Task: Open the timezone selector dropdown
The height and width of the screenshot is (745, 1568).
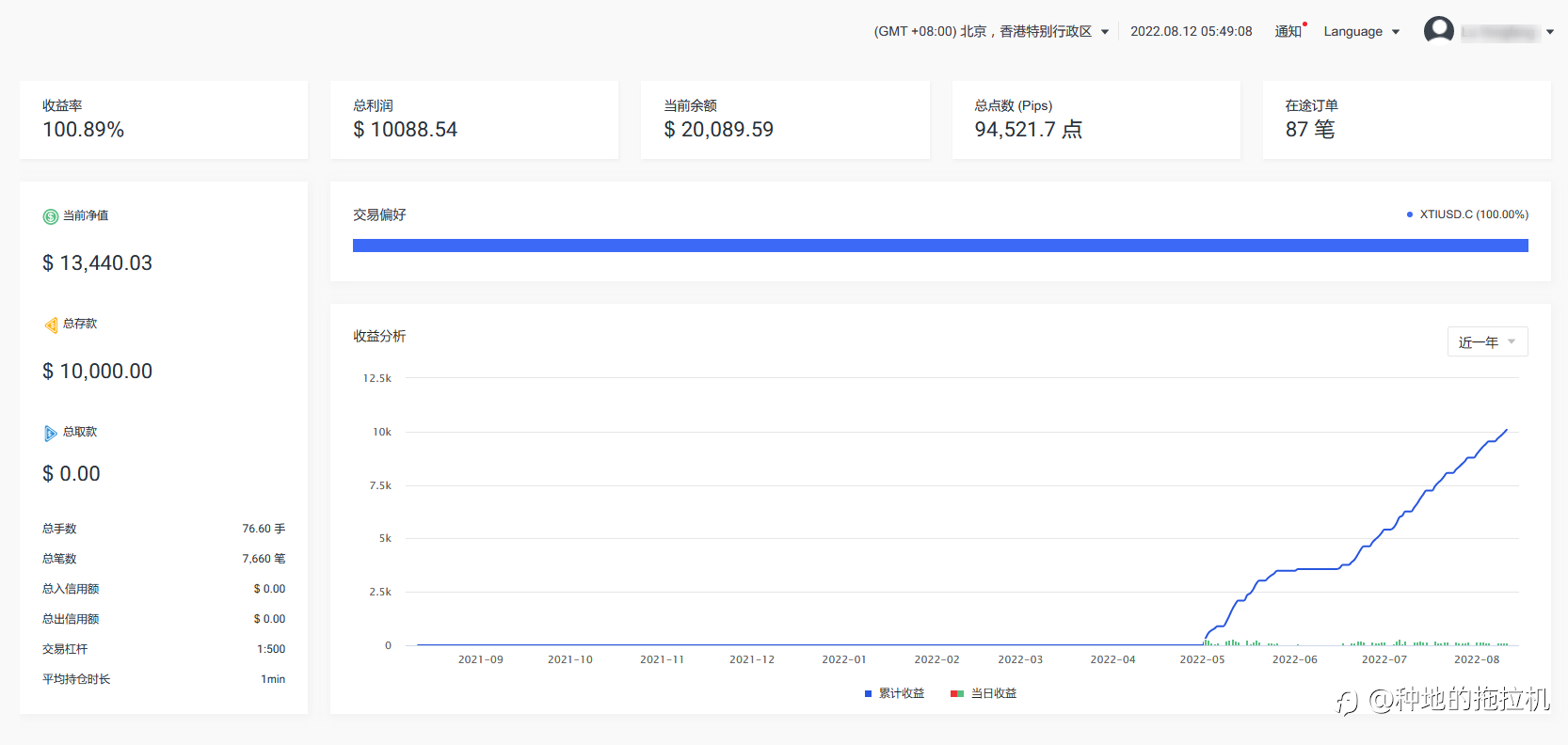Action: 992,31
